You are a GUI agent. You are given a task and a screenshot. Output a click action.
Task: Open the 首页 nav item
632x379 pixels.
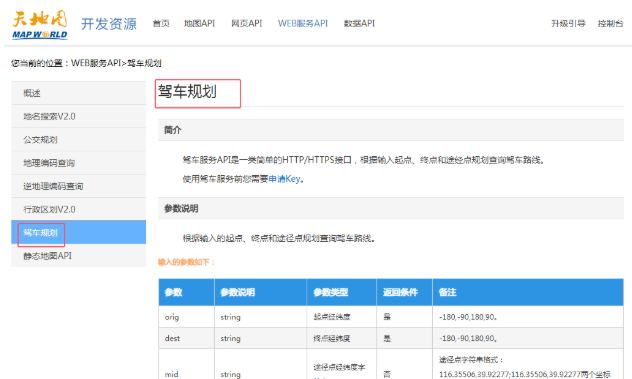(161, 23)
